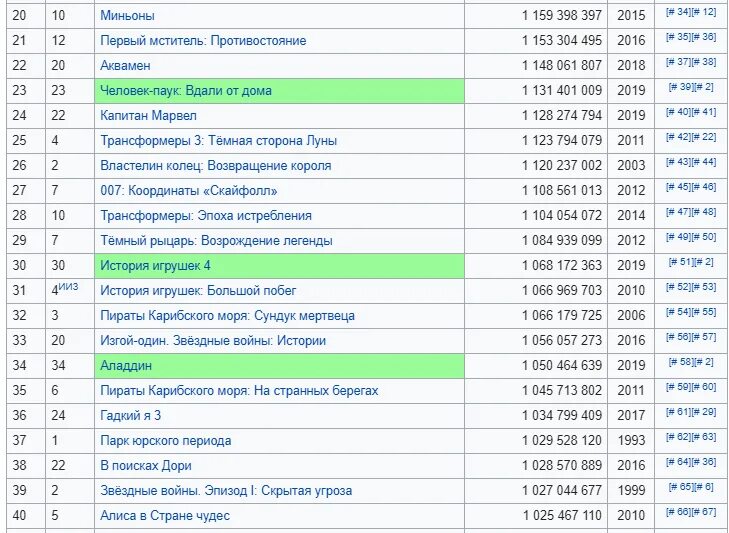Screen dimensions: 729x533
Task: Open Парк юрского периода link
Action: click(165, 441)
